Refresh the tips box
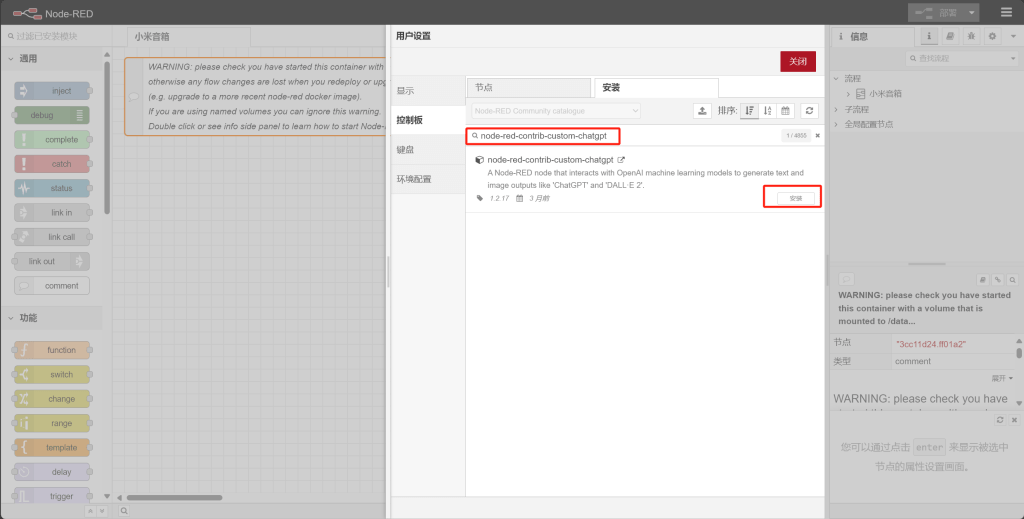 pos(999,420)
